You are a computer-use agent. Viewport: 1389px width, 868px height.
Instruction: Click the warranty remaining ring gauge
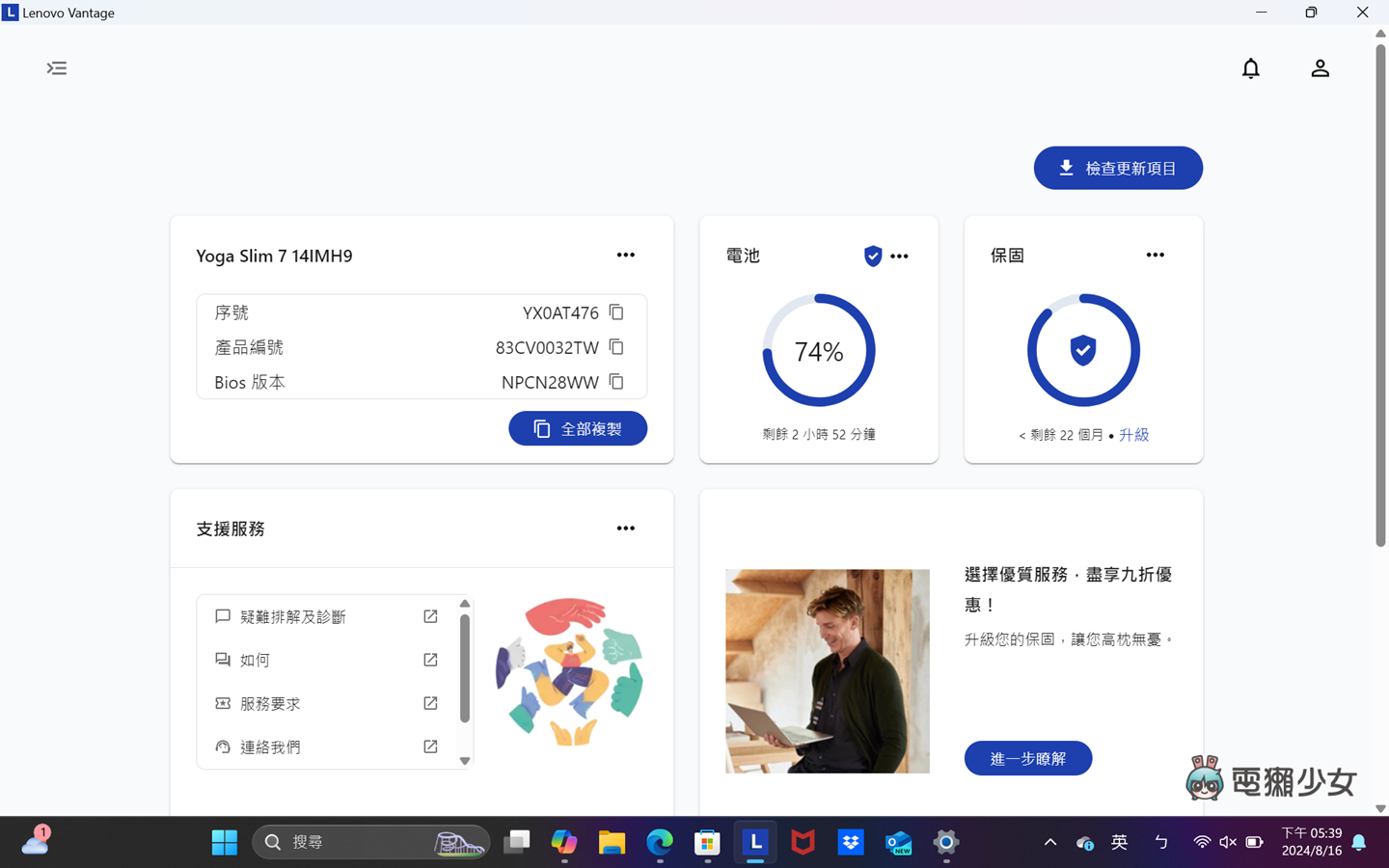pyautogui.click(x=1083, y=350)
